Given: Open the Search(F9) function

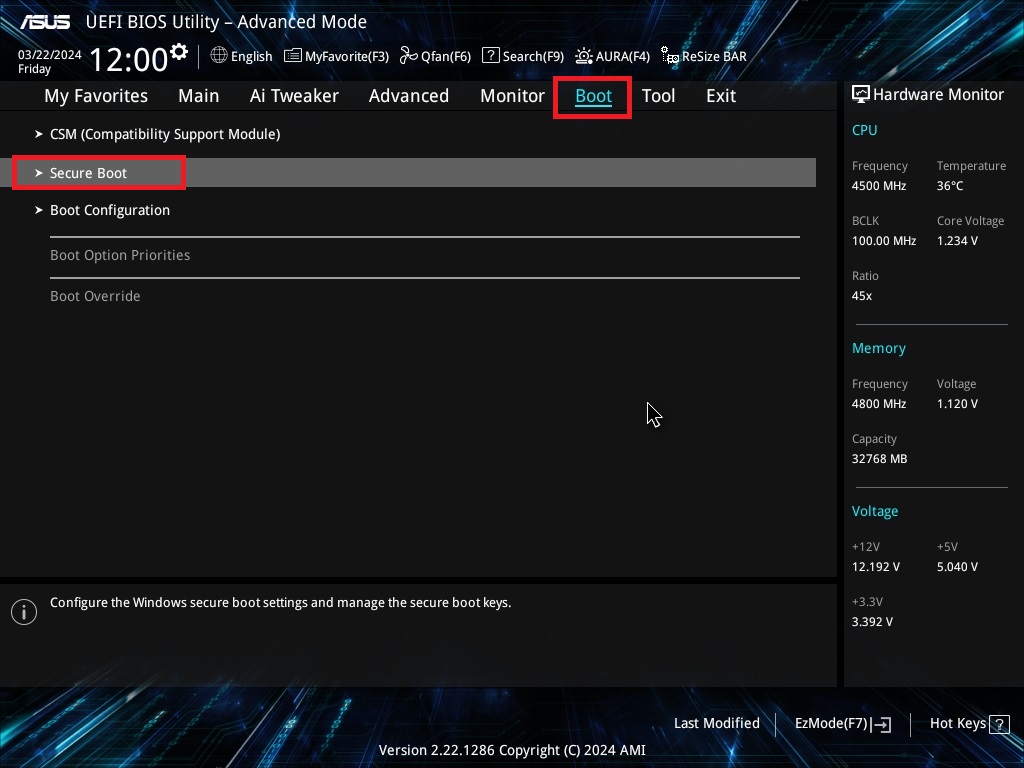Looking at the screenshot, I should point(522,56).
